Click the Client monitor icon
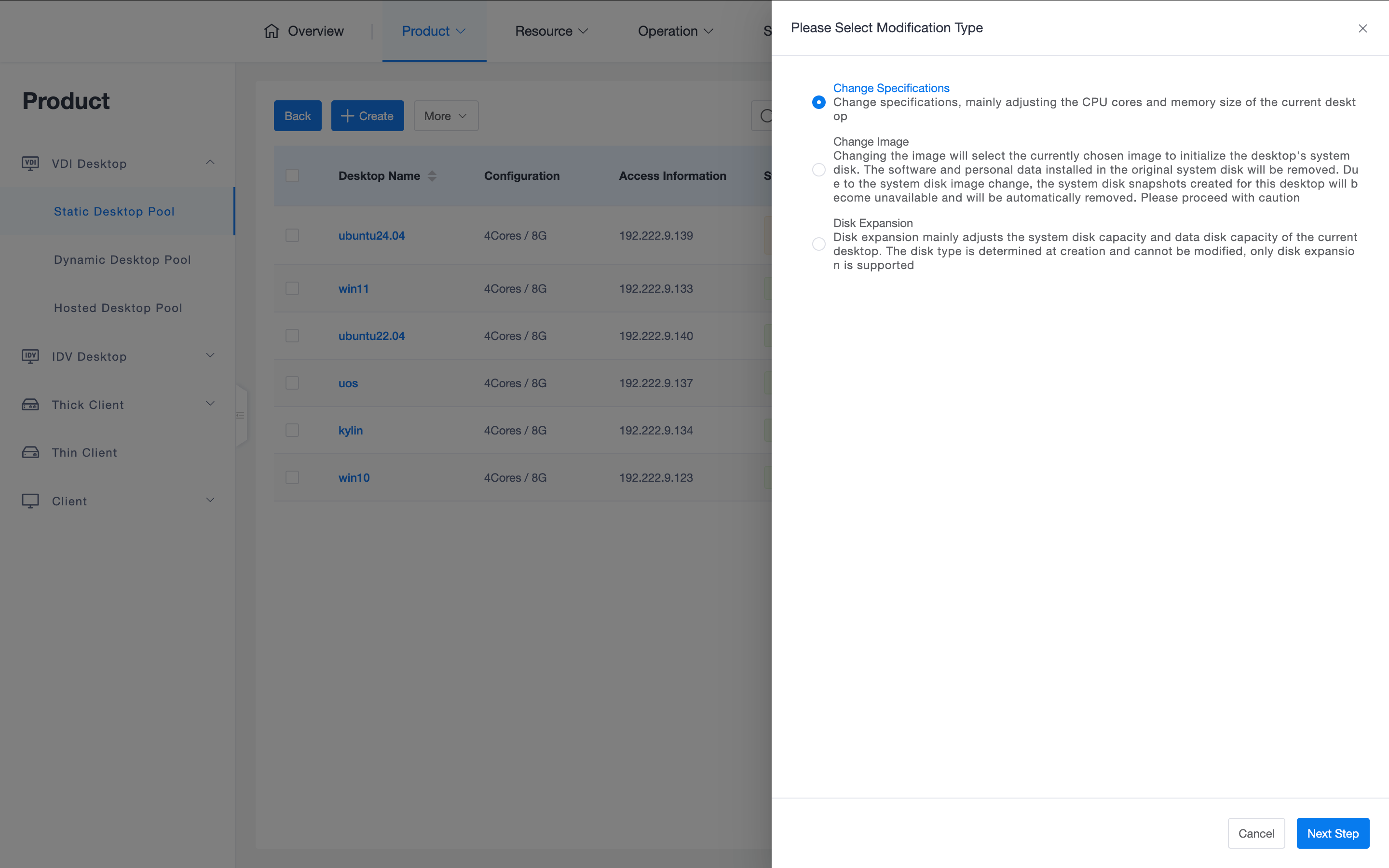 tap(30, 501)
